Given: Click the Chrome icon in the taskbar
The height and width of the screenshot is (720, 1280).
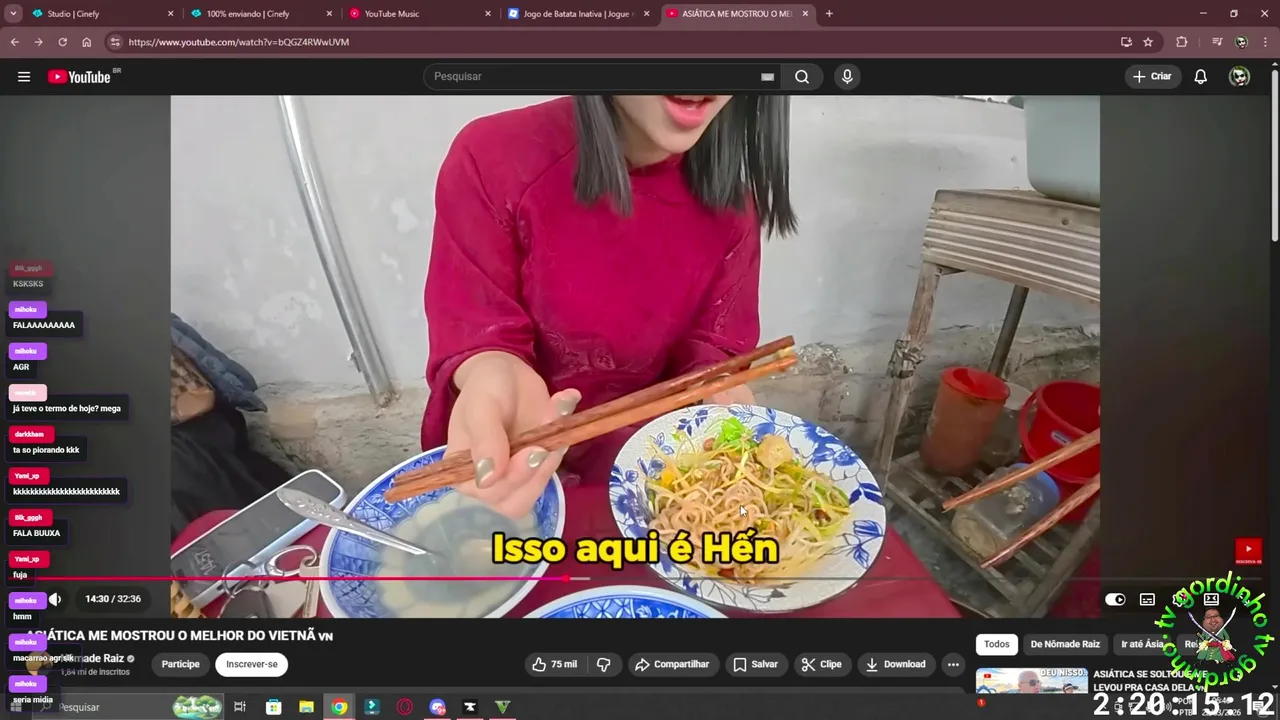Looking at the screenshot, I should click(339, 707).
